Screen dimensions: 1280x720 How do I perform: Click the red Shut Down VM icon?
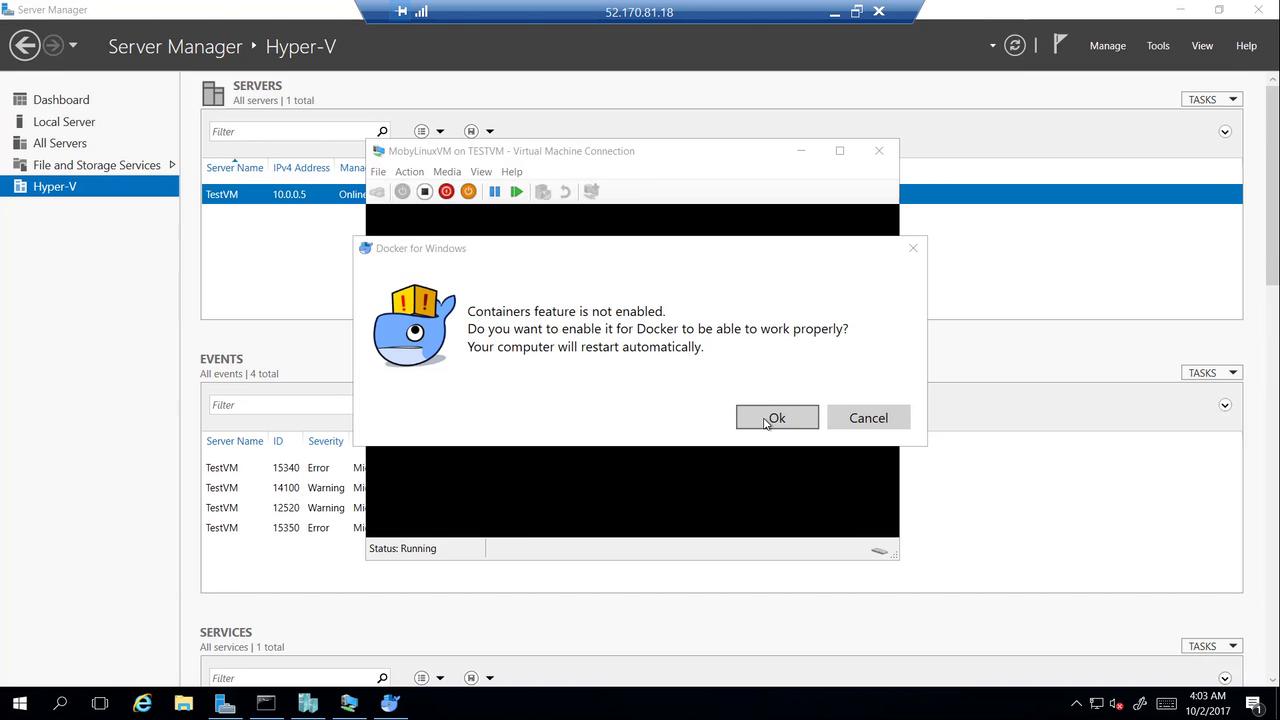446,191
